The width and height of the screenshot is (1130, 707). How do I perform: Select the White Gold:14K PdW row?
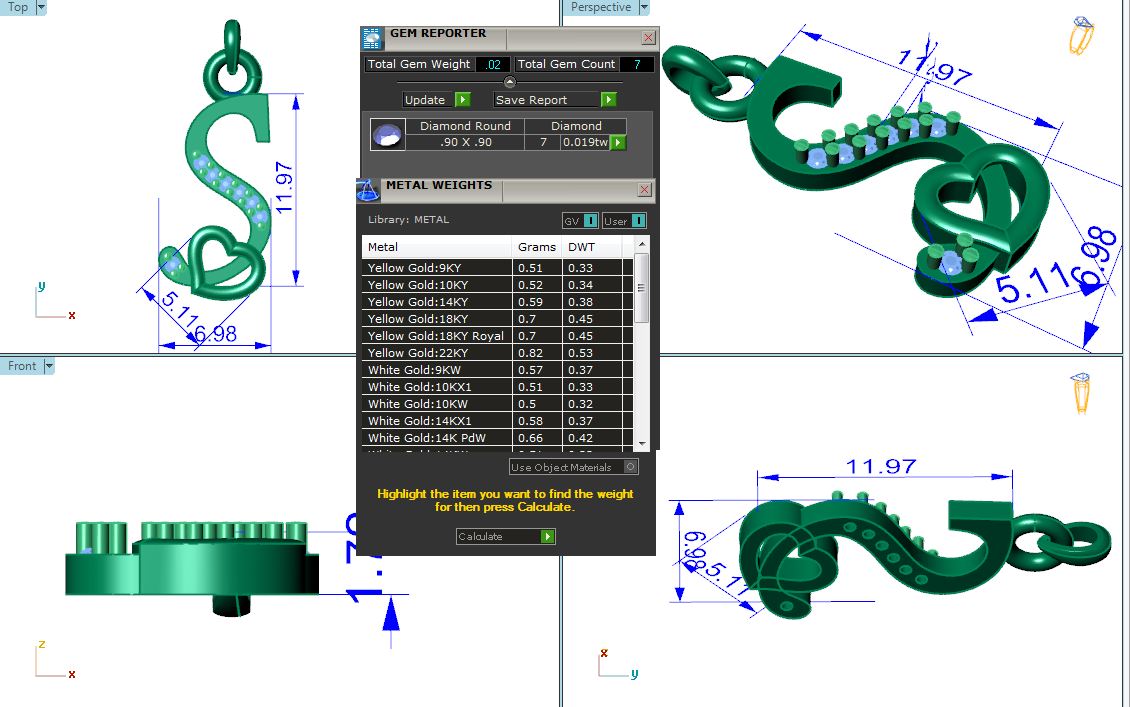[437, 438]
